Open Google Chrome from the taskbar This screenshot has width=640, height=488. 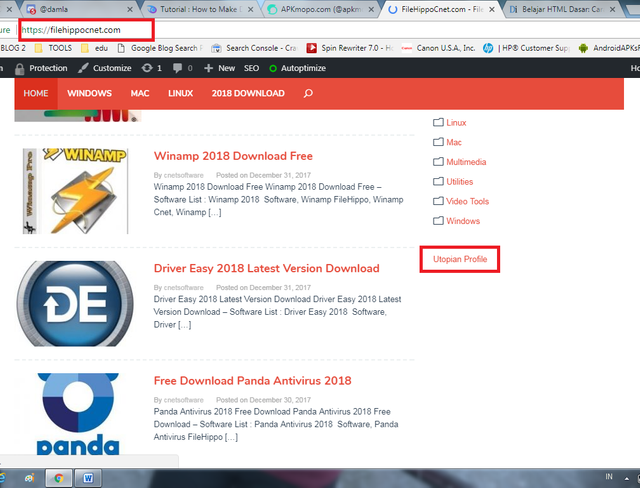(x=58, y=478)
